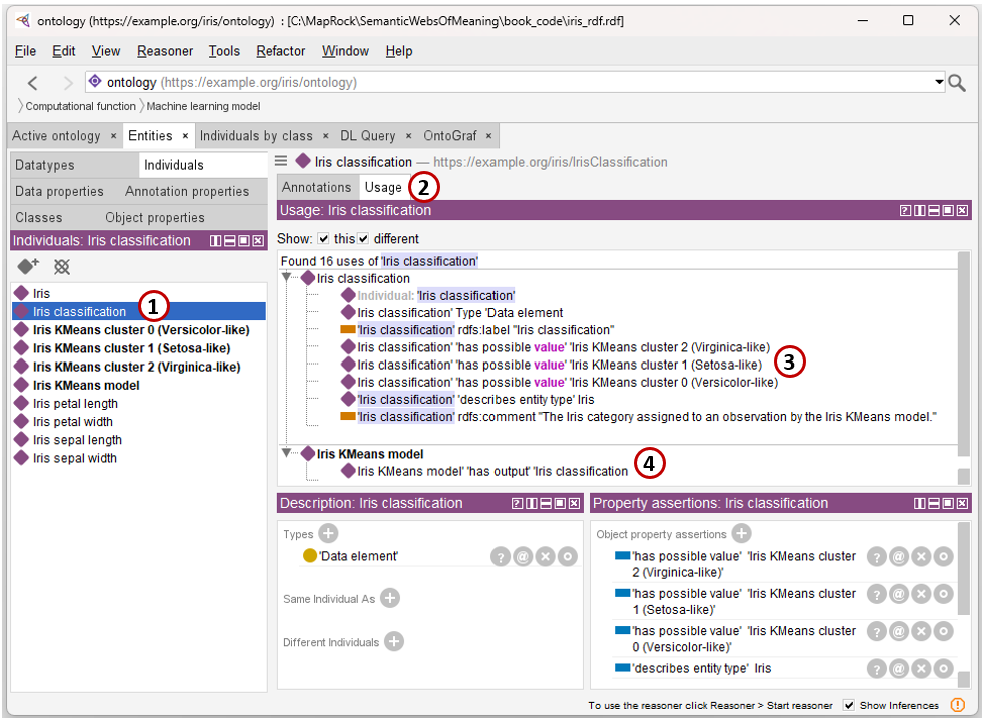This screenshot has width=984, height=722.
Task: Go back with the back arrow
Action: click(33, 83)
